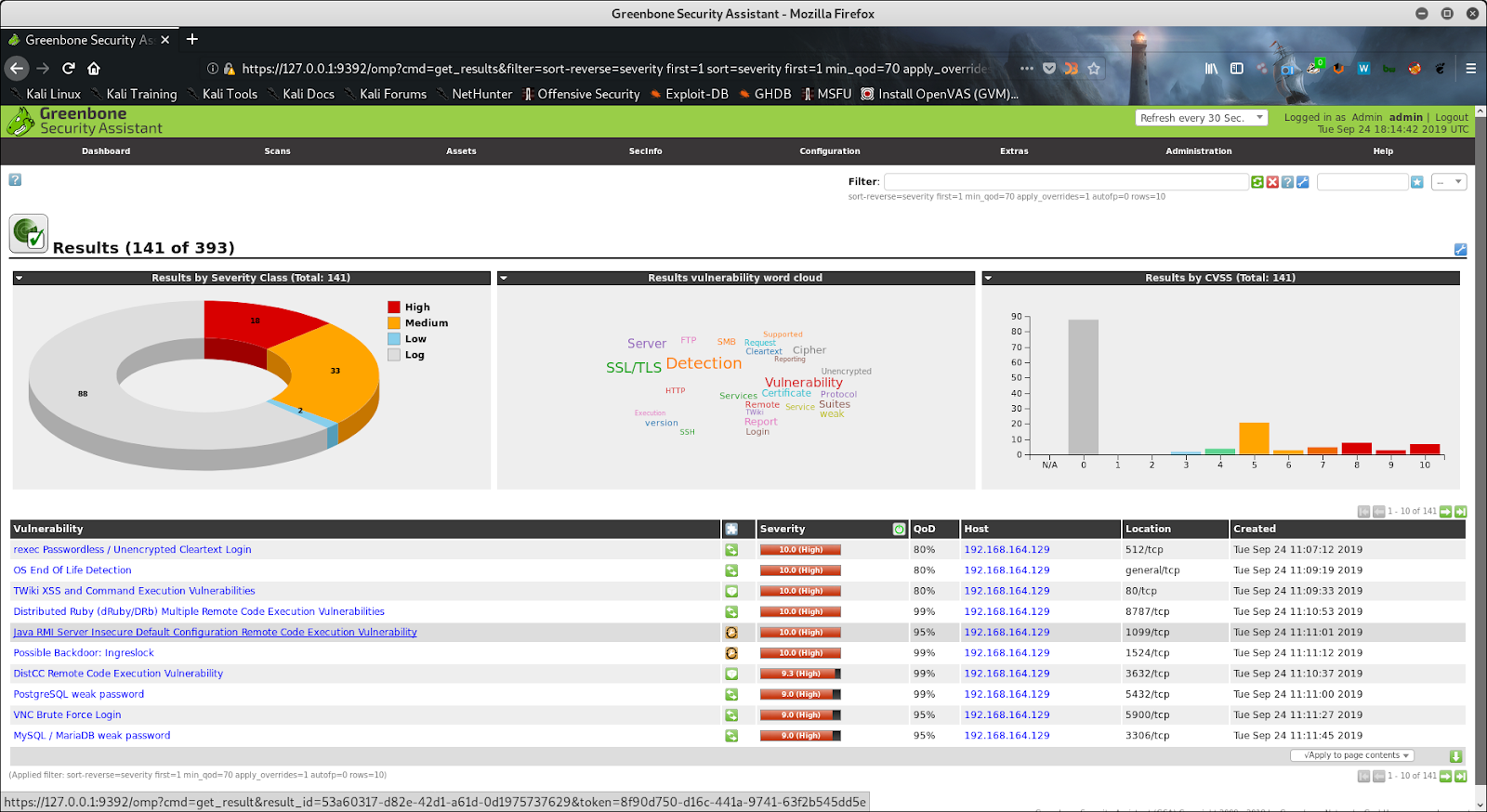
Task: Toggle Firefox sidebar icon
Action: (1237, 68)
